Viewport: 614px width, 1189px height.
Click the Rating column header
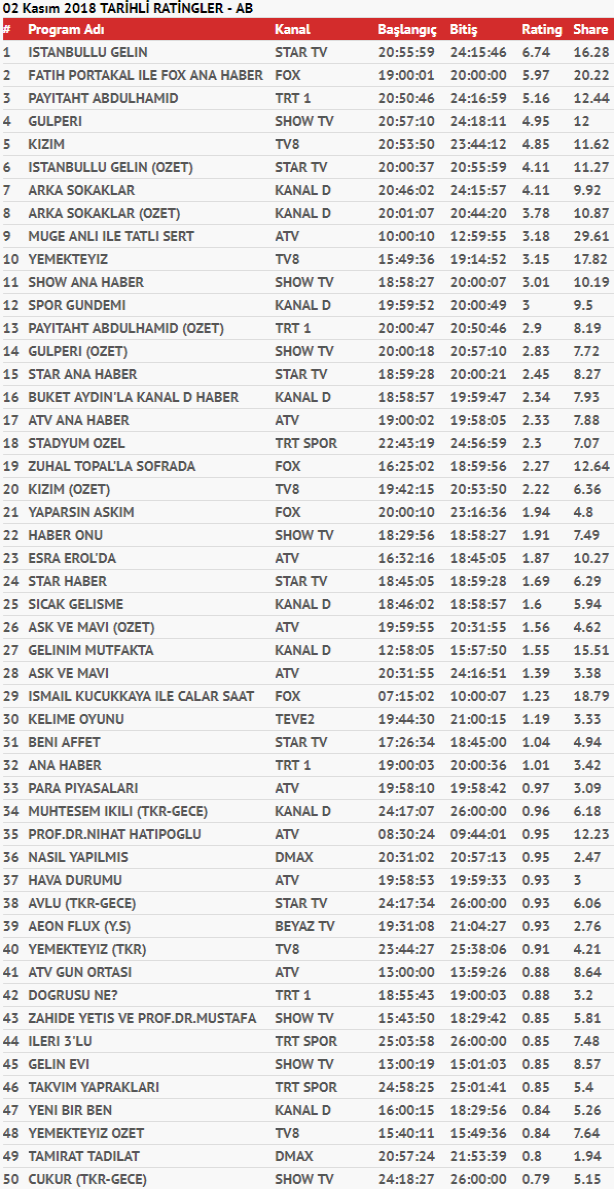(542, 30)
